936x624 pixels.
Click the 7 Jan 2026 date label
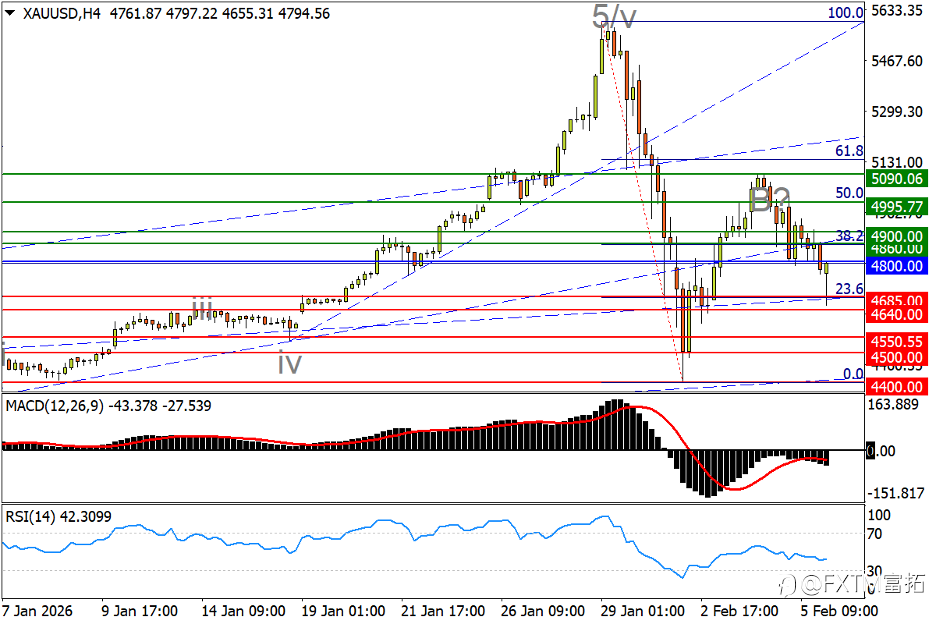38,611
